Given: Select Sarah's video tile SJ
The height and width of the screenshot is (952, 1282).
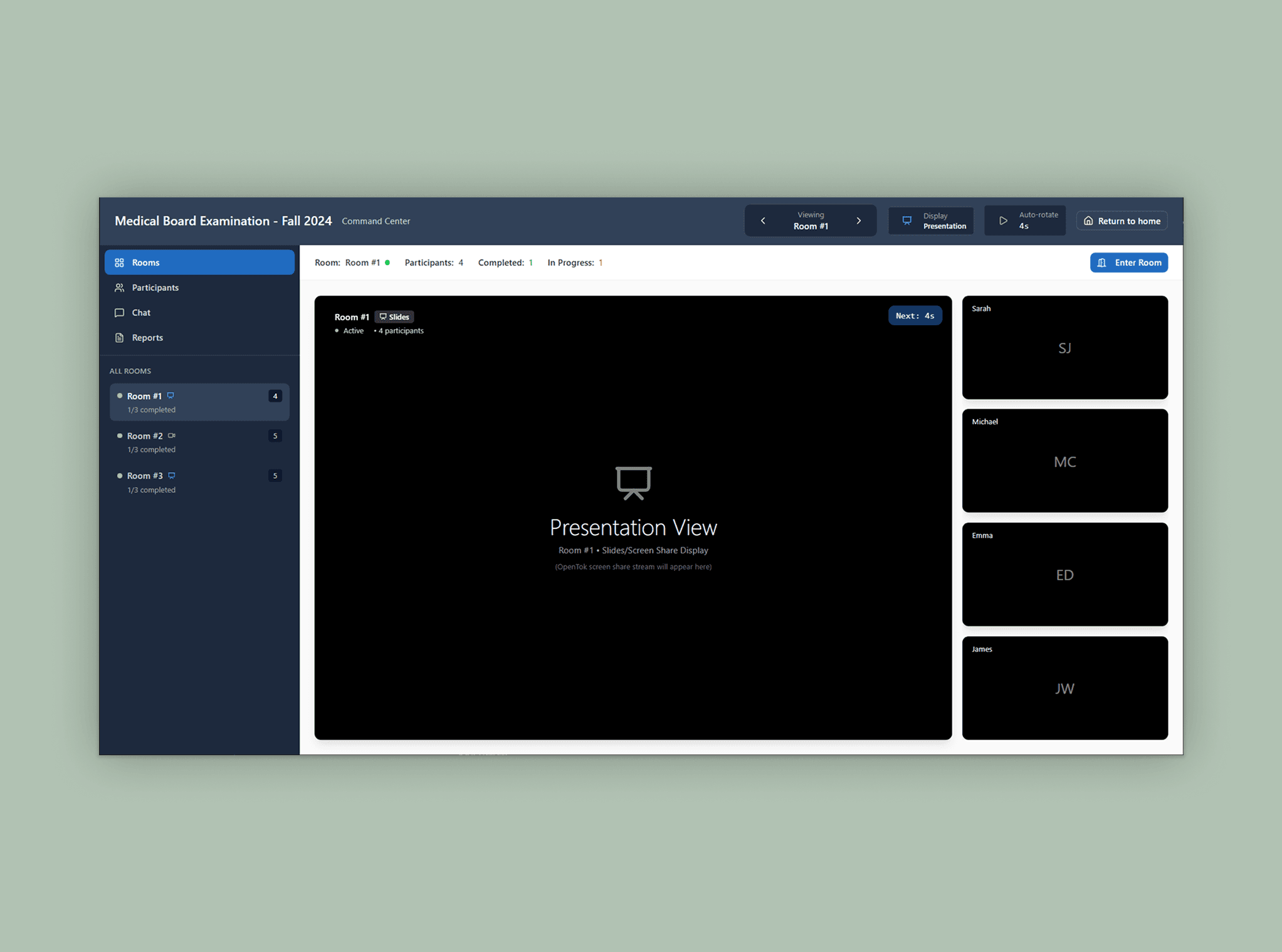Looking at the screenshot, I should pos(1064,347).
